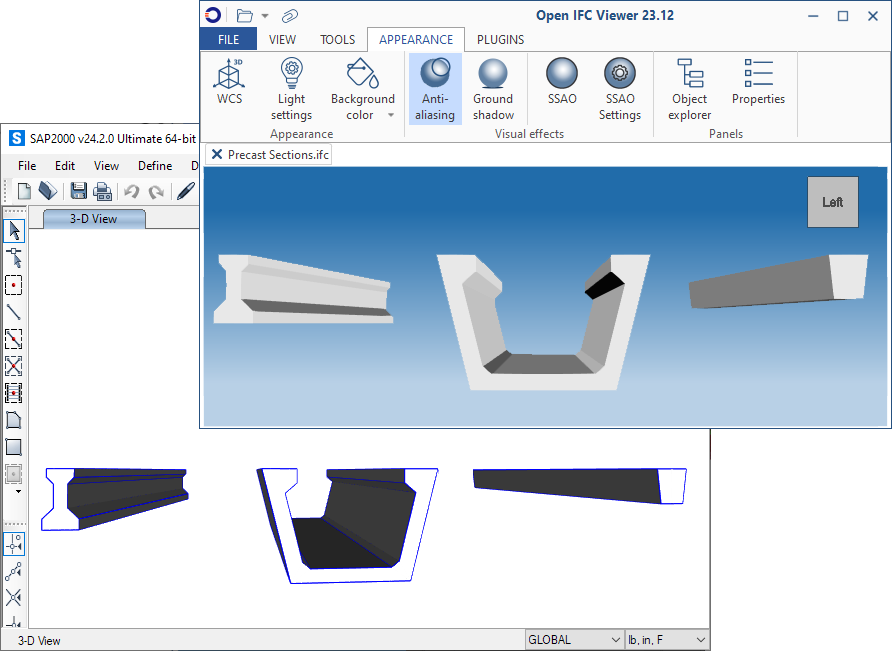The width and height of the screenshot is (892, 651).
Task: Select the pointer tool in SAP2000 sidebar
Action: pos(14,231)
